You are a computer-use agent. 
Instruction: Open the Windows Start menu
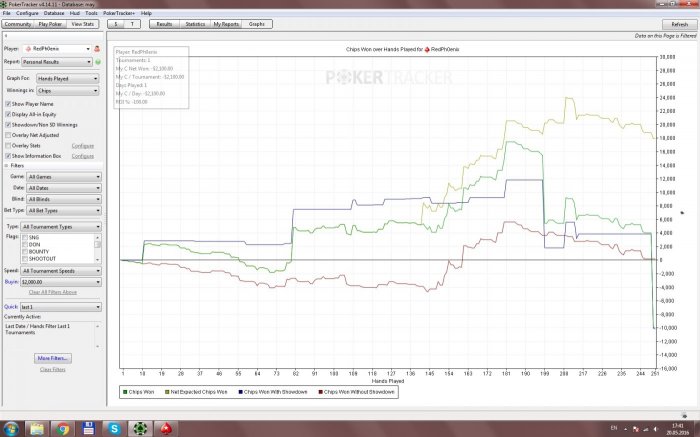pos(11,429)
